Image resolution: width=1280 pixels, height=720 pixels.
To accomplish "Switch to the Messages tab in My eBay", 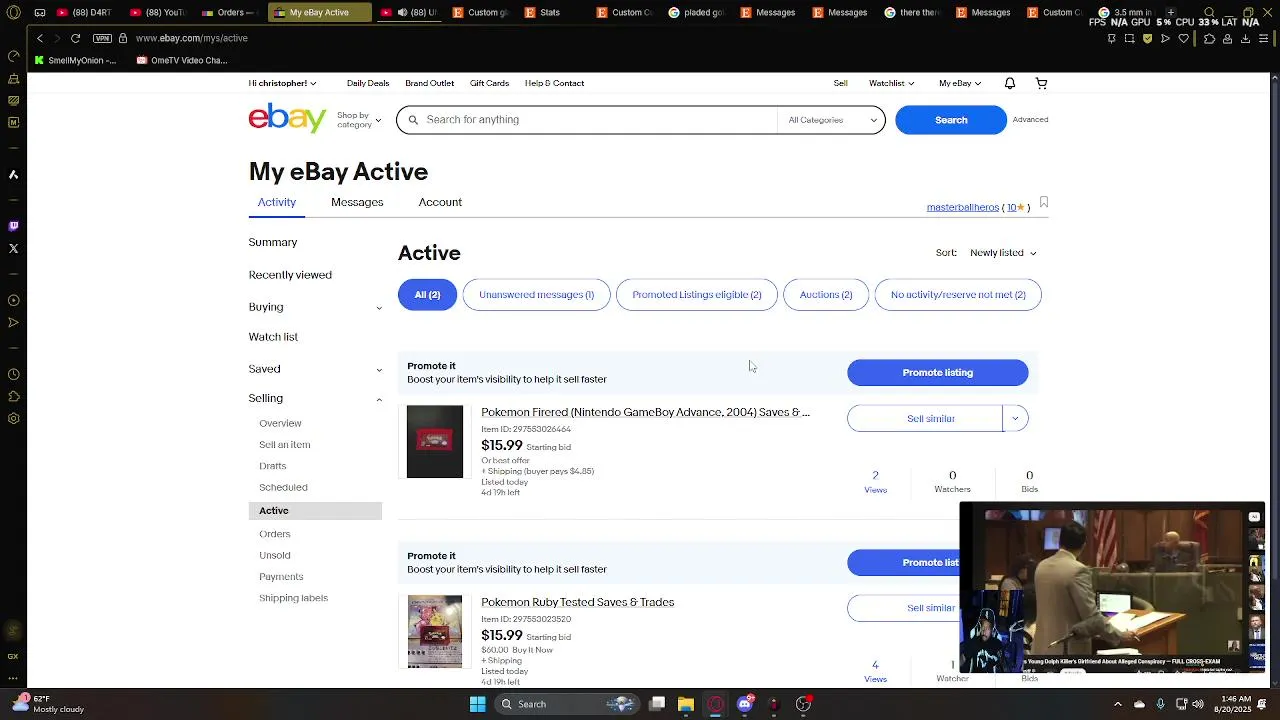I will pyautogui.click(x=357, y=202).
